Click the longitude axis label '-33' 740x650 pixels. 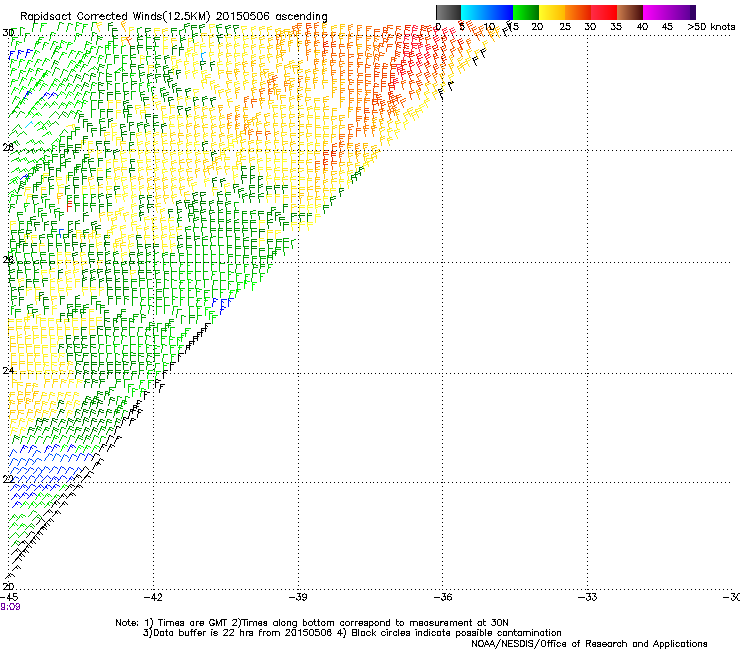(587, 597)
